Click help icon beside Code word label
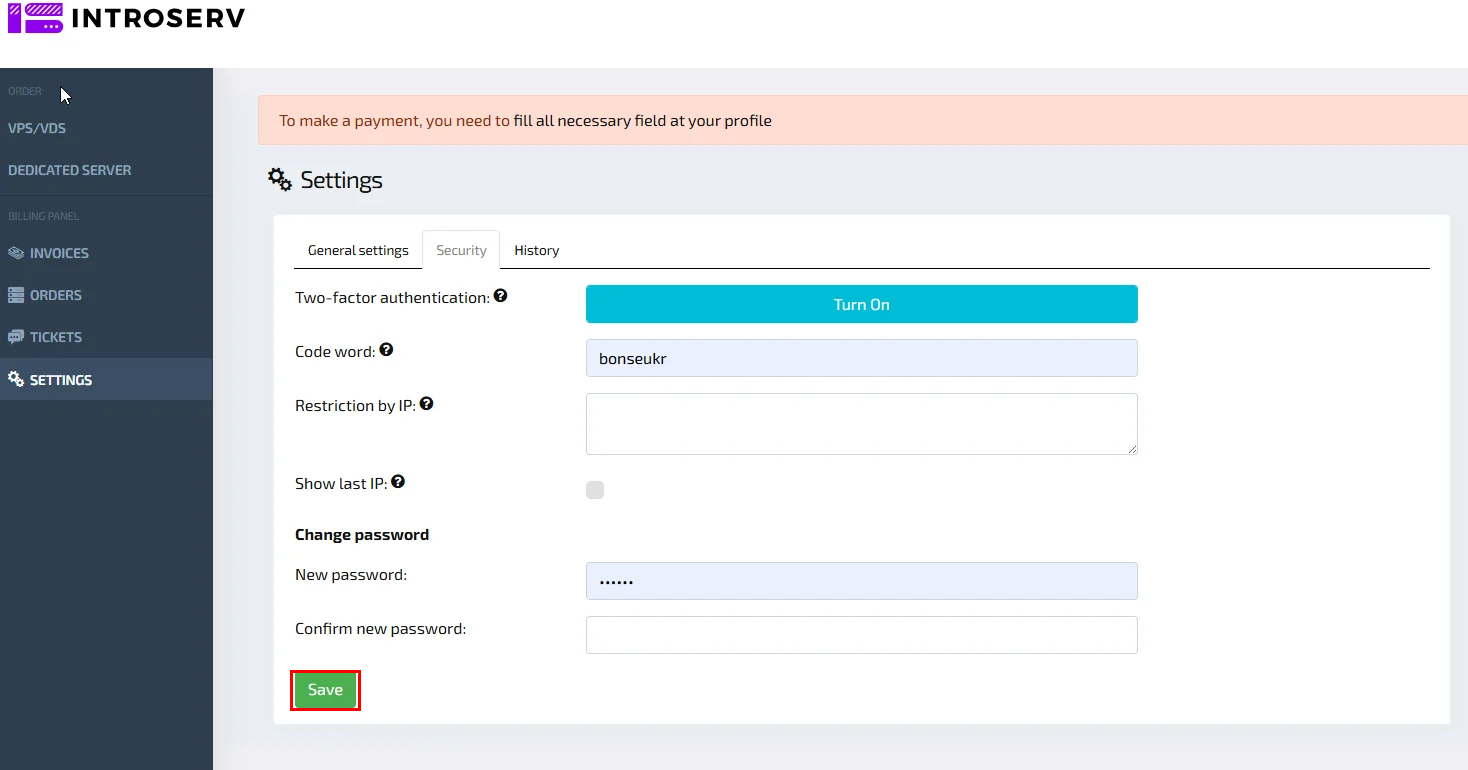The image size is (1468, 770). 386,350
